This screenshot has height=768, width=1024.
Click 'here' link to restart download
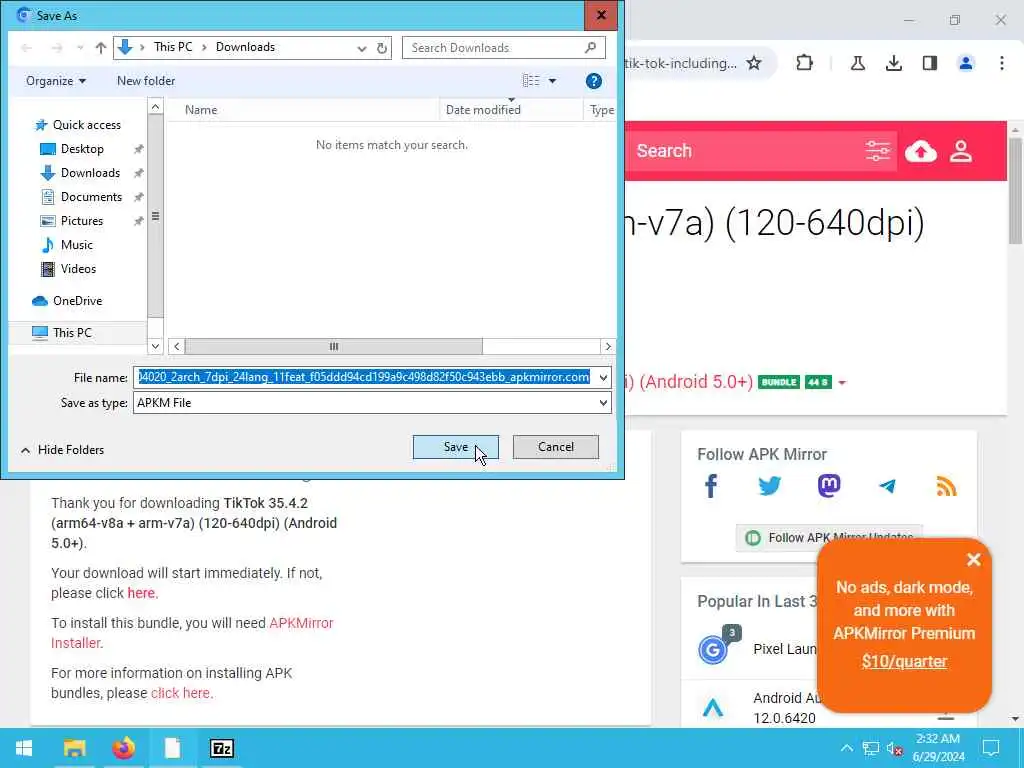click(141, 593)
